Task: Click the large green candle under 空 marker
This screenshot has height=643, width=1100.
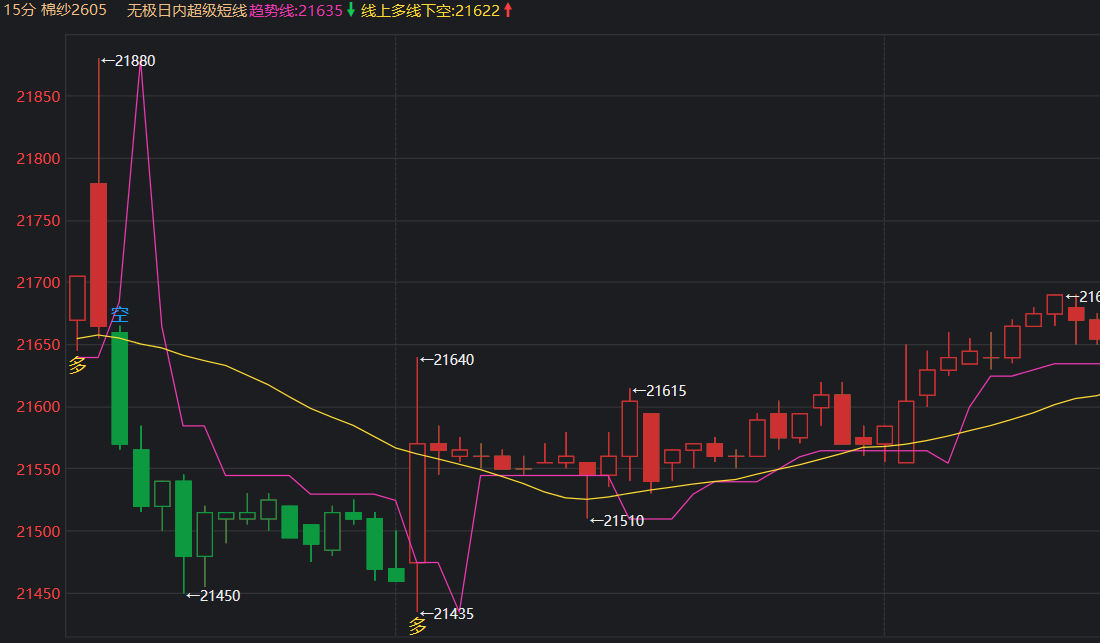Action: coord(120,388)
